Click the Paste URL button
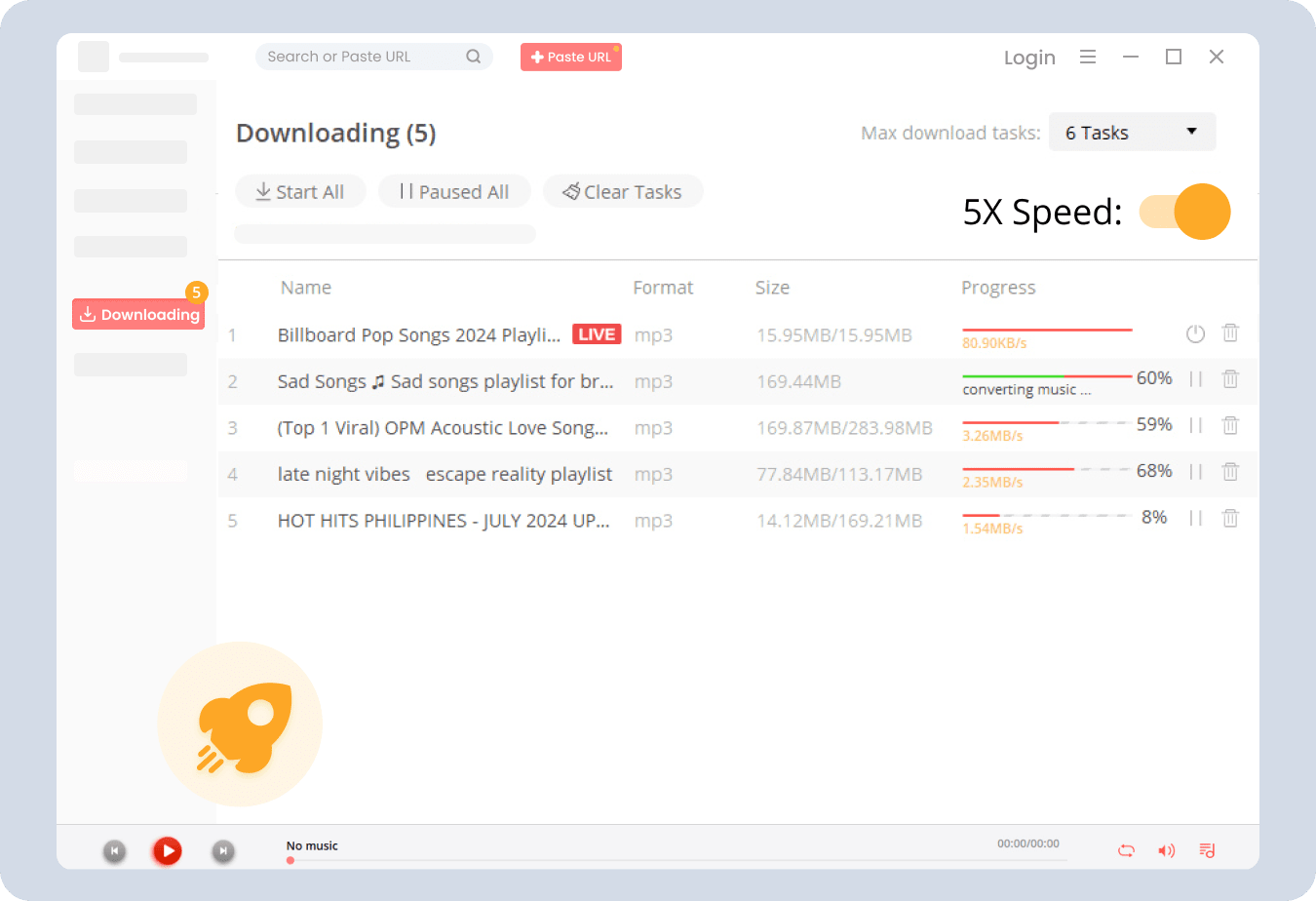The height and width of the screenshot is (901, 1316). 570,57
